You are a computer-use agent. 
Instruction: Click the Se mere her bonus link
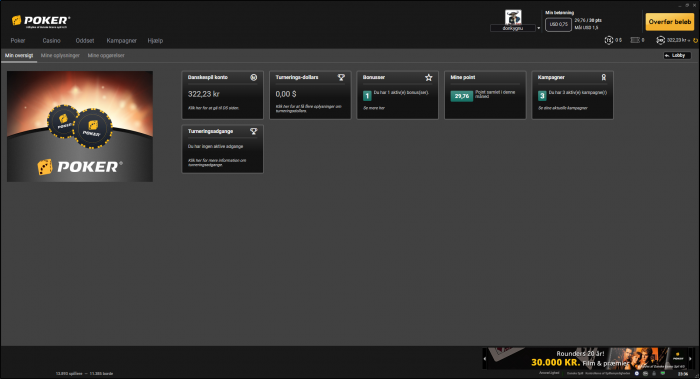point(374,108)
